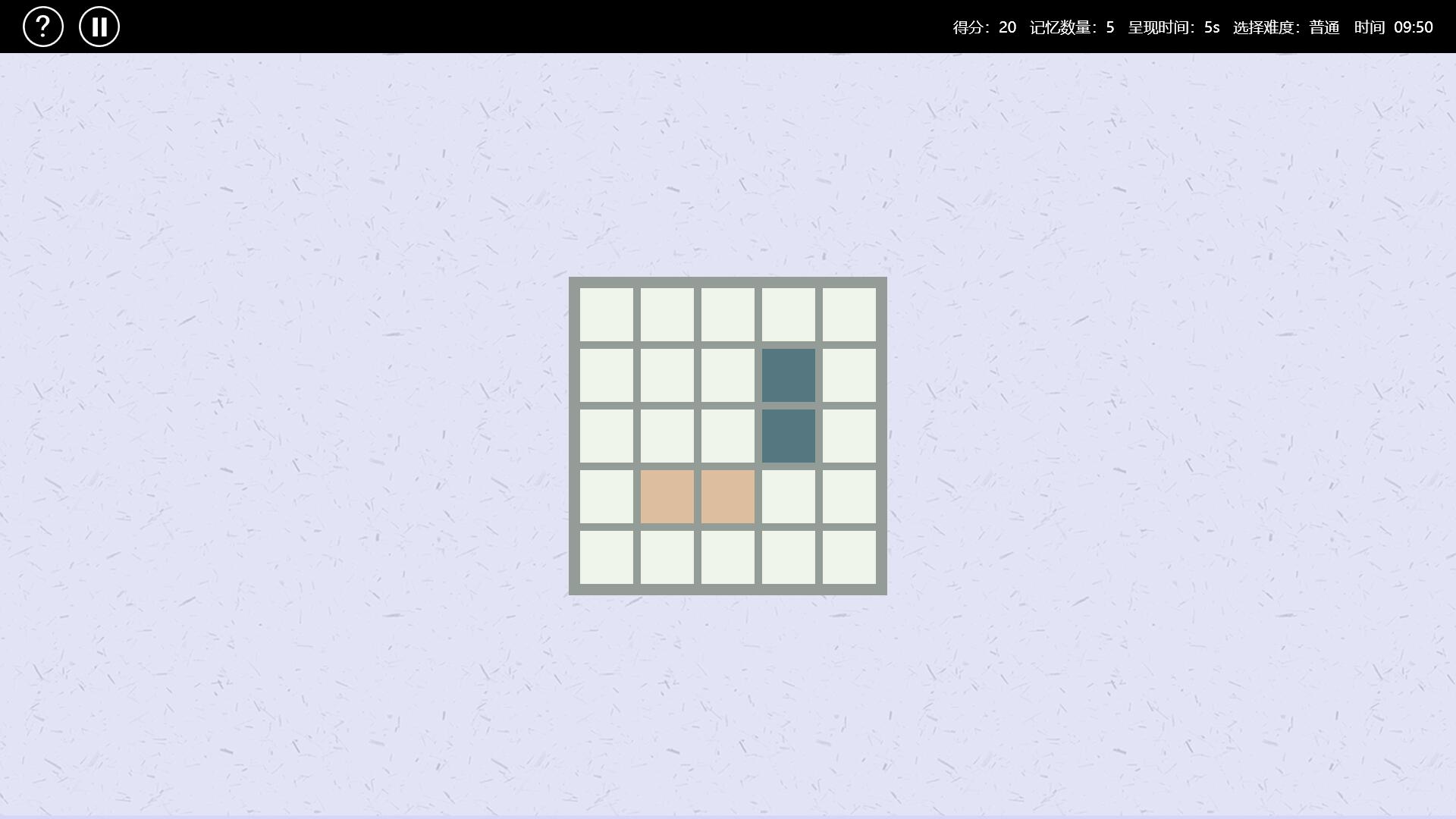Click center white cell row 3 column 3

(728, 436)
